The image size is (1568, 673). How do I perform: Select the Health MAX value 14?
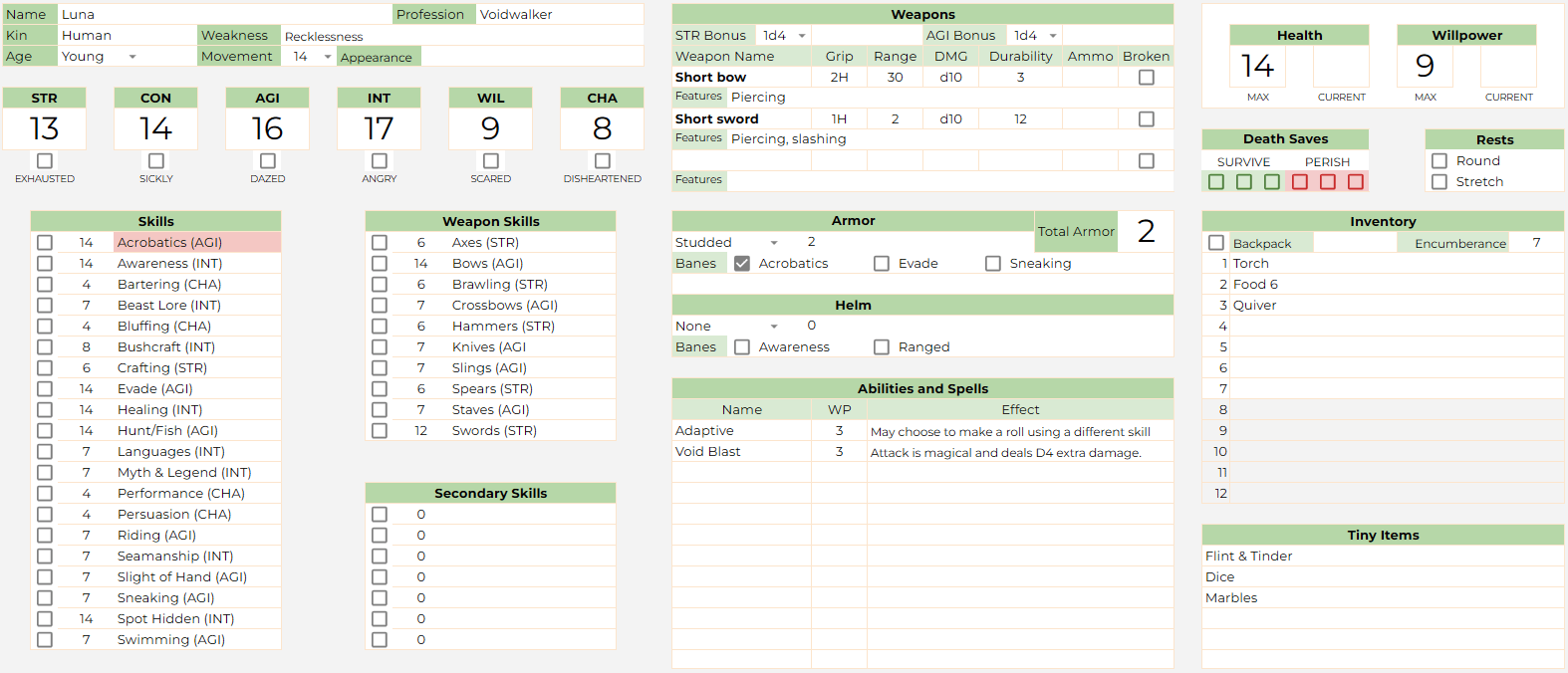tap(1257, 67)
